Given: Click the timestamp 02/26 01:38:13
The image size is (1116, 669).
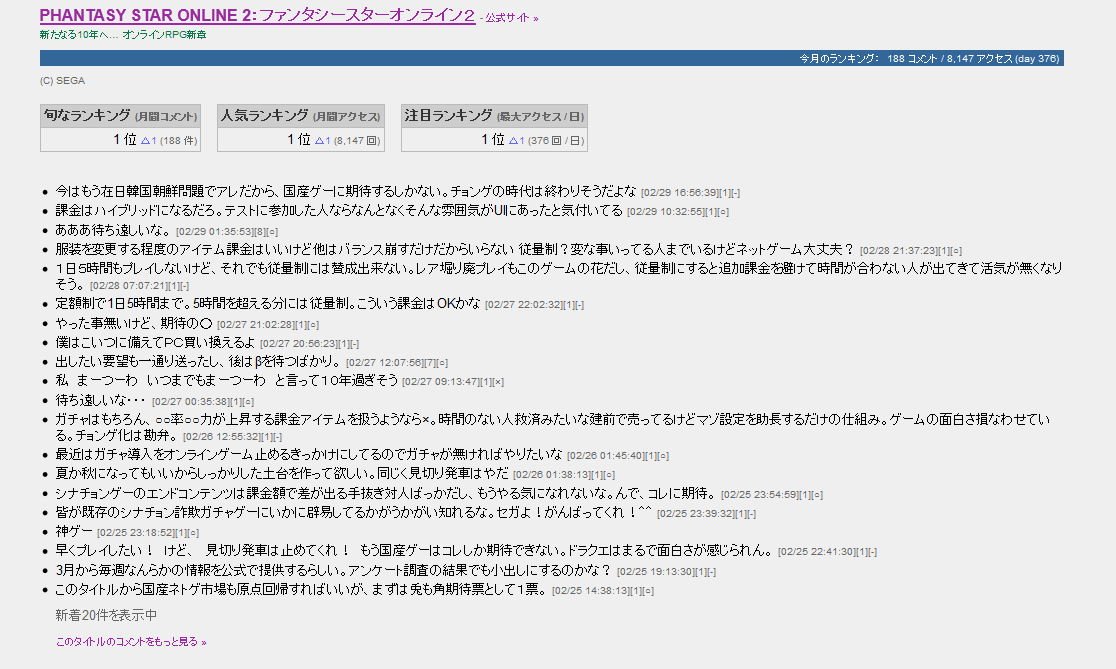Looking at the screenshot, I should pos(552,475).
